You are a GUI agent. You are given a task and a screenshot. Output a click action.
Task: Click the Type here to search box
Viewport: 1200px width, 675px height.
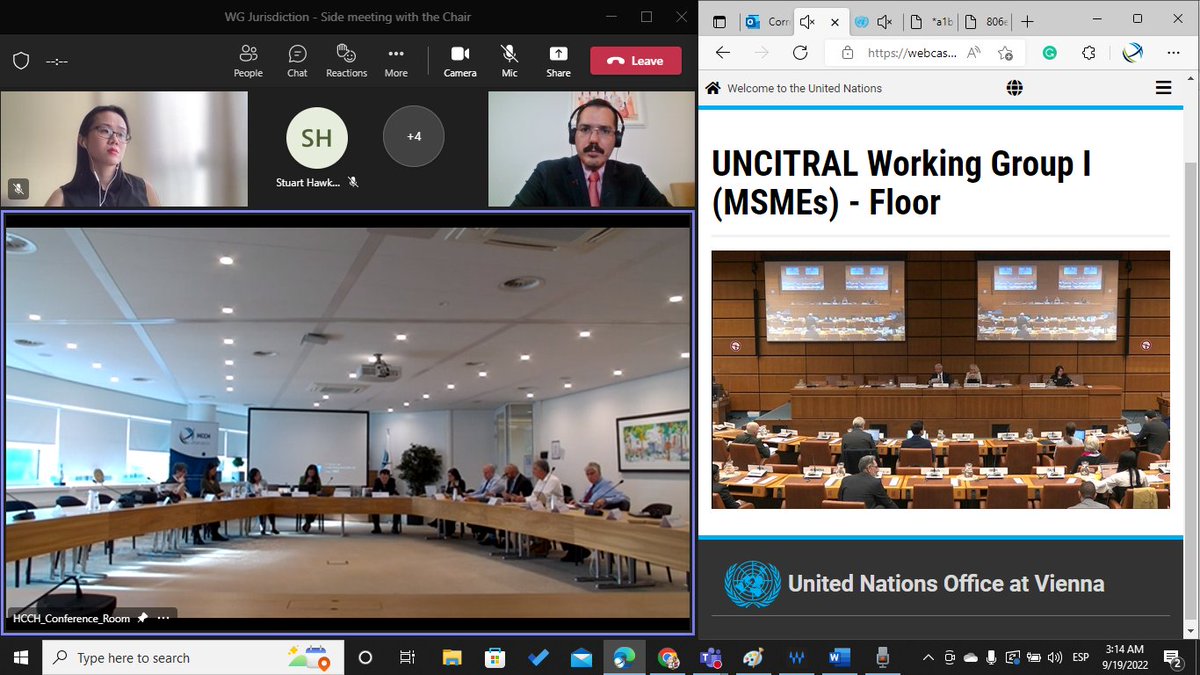pyautogui.click(x=195, y=657)
